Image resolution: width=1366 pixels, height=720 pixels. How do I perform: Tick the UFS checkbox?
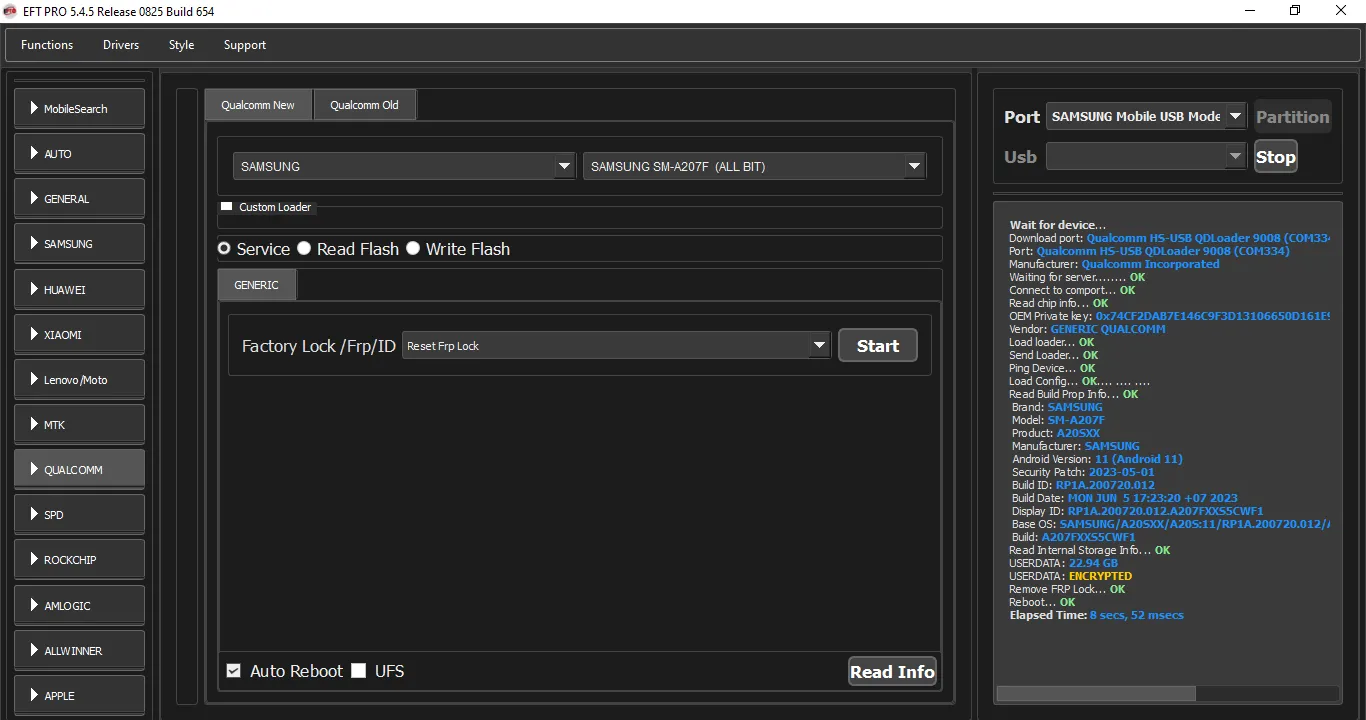(x=359, y=671)
